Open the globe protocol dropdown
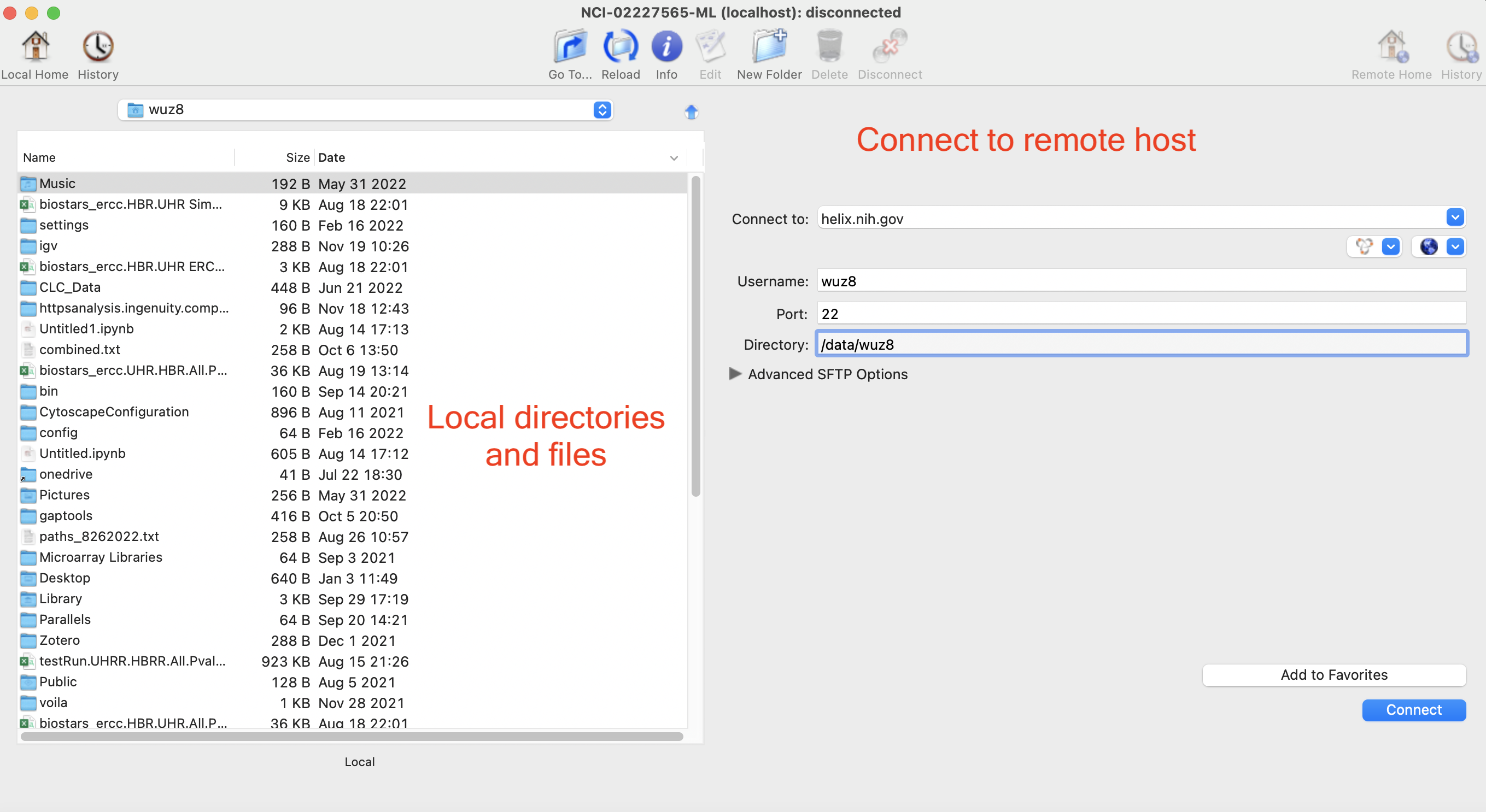Screen dimensions: 1486x812 pos(1455,247)
